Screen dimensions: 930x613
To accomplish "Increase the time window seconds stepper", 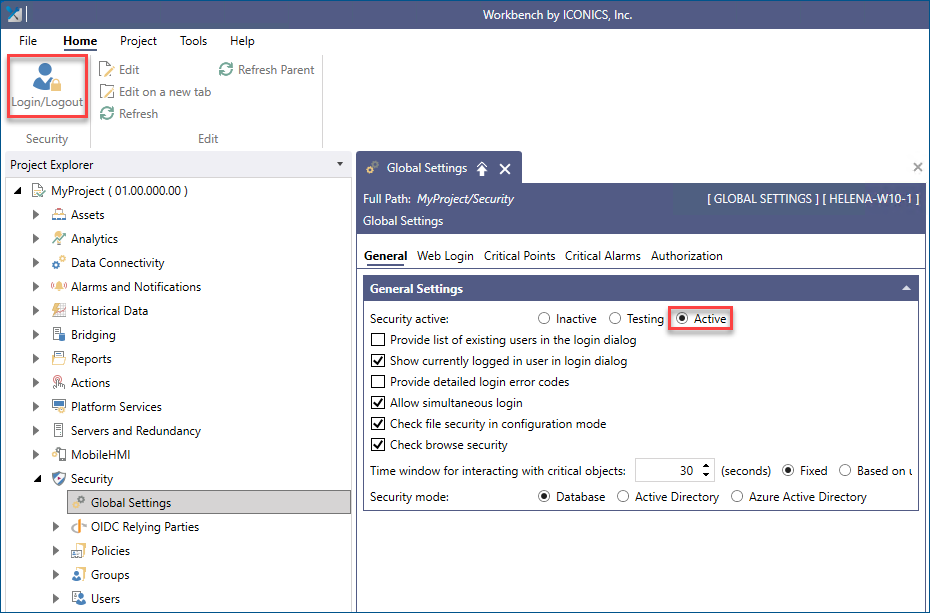I will pos(706,466).
